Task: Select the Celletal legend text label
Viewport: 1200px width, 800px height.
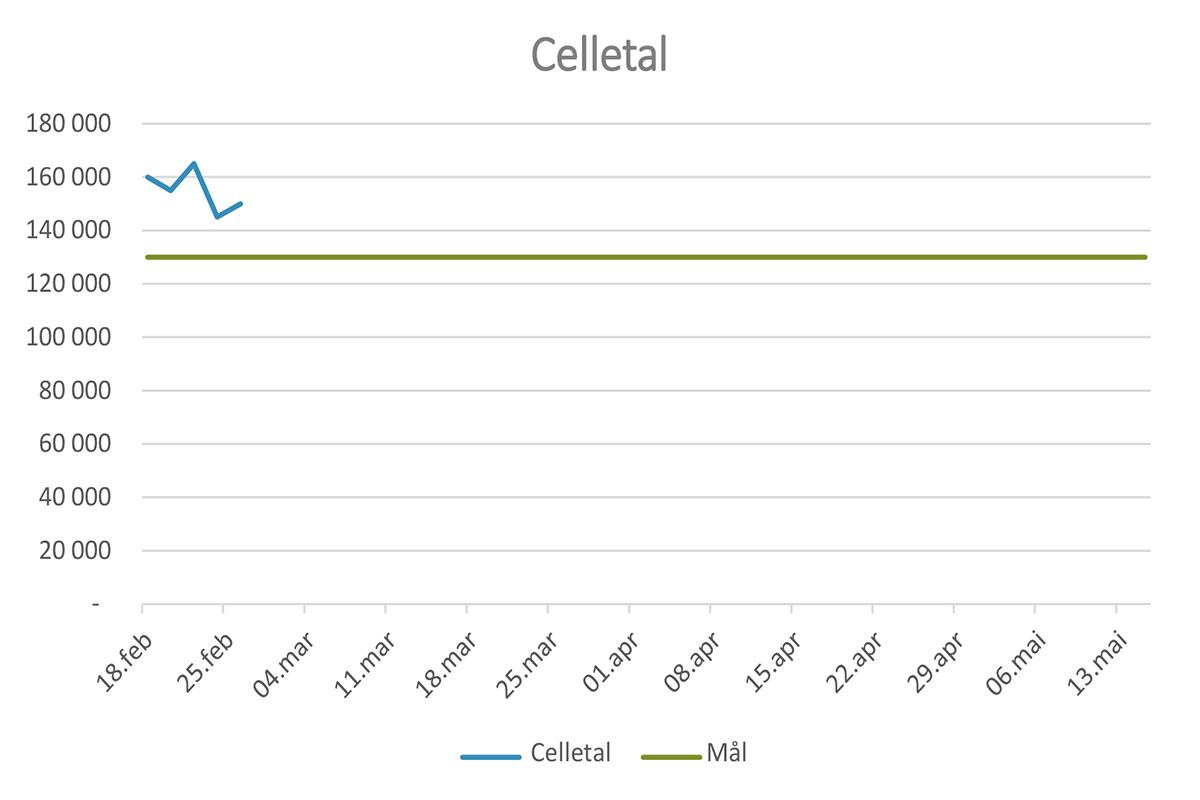Action: coord(570,753)
